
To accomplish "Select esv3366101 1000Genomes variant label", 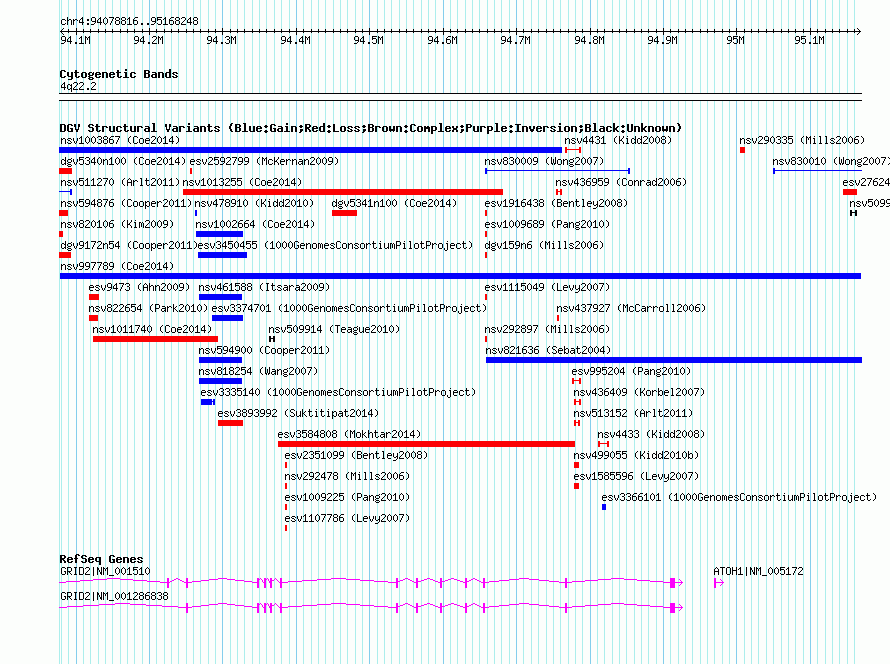I will tap(739, 497).
